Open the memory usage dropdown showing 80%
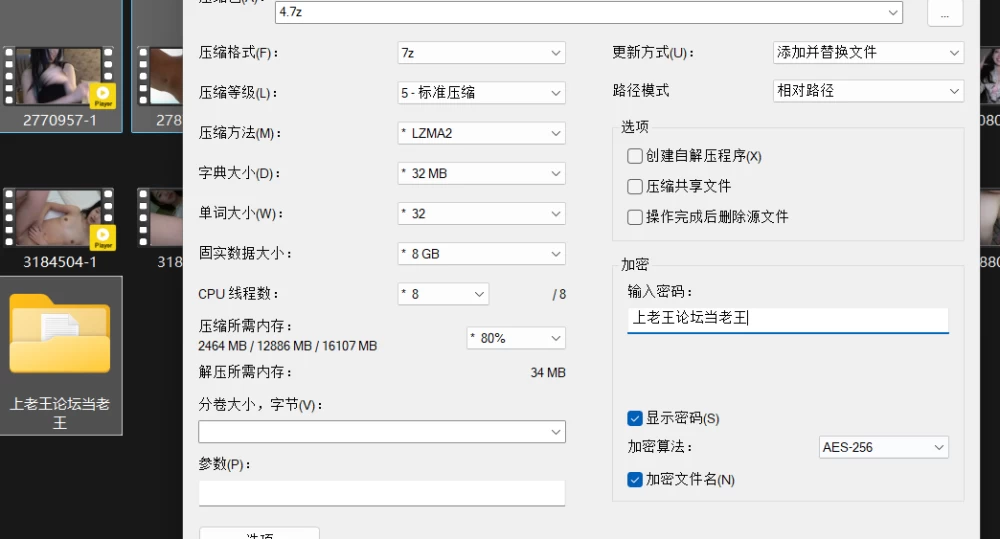 pyautogui.click(x=516, y=338)
